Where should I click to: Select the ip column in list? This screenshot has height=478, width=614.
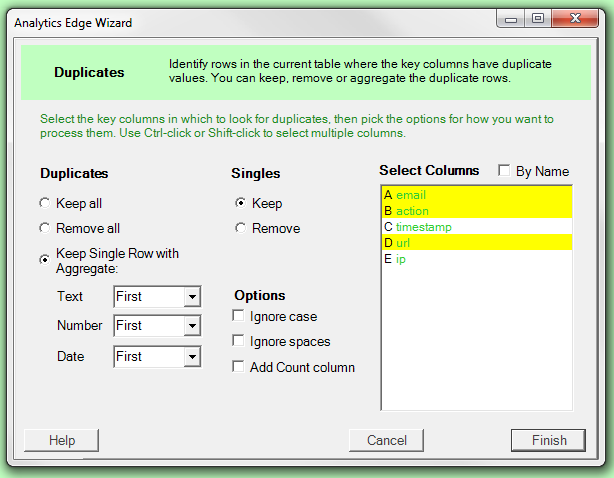pos(401,259)
